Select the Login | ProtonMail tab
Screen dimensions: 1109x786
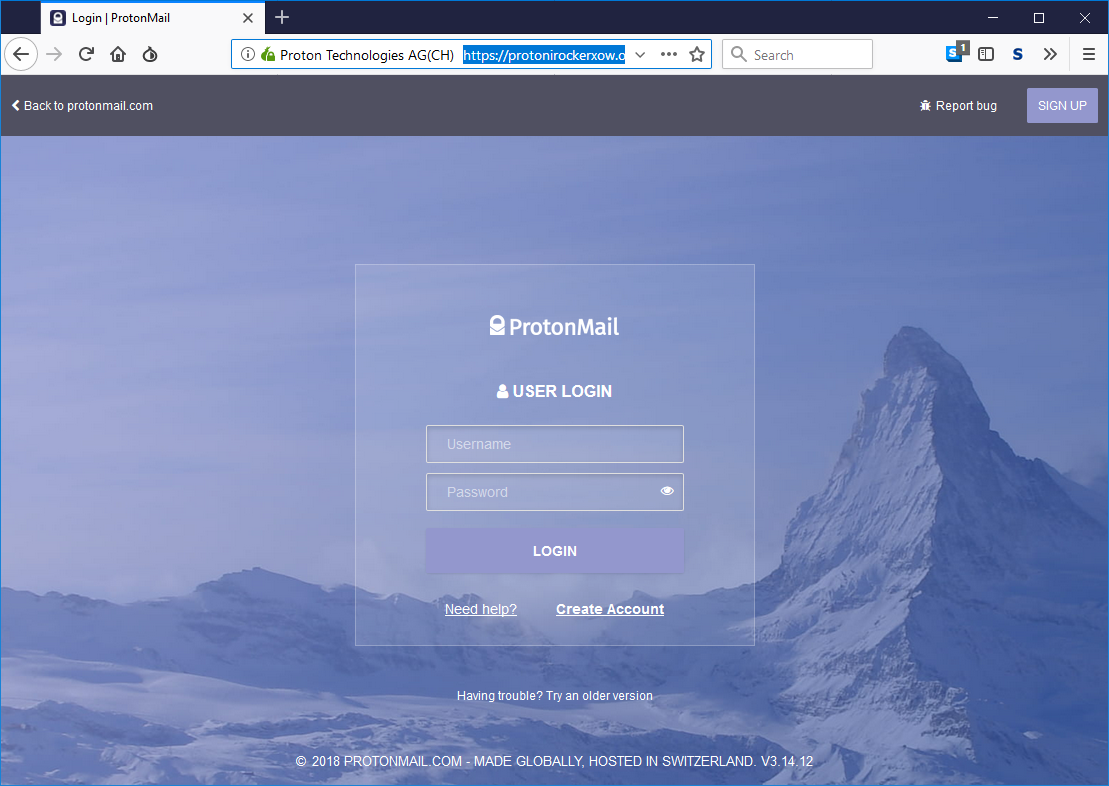[x=153, y=18]
